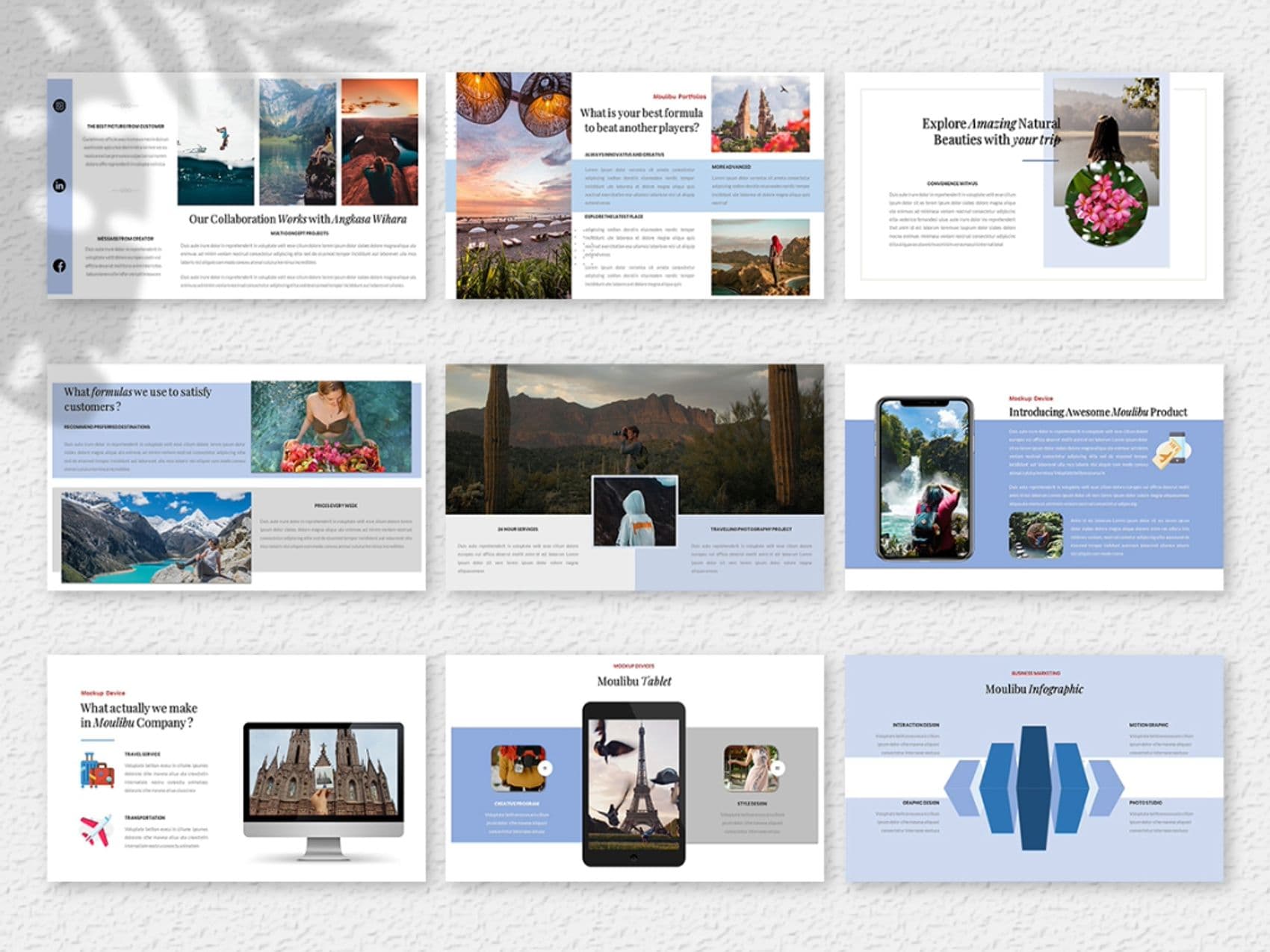Screen dimensions: 1270x952
Task: Click the diver jumping from boat photo
Action: point(216,143)
